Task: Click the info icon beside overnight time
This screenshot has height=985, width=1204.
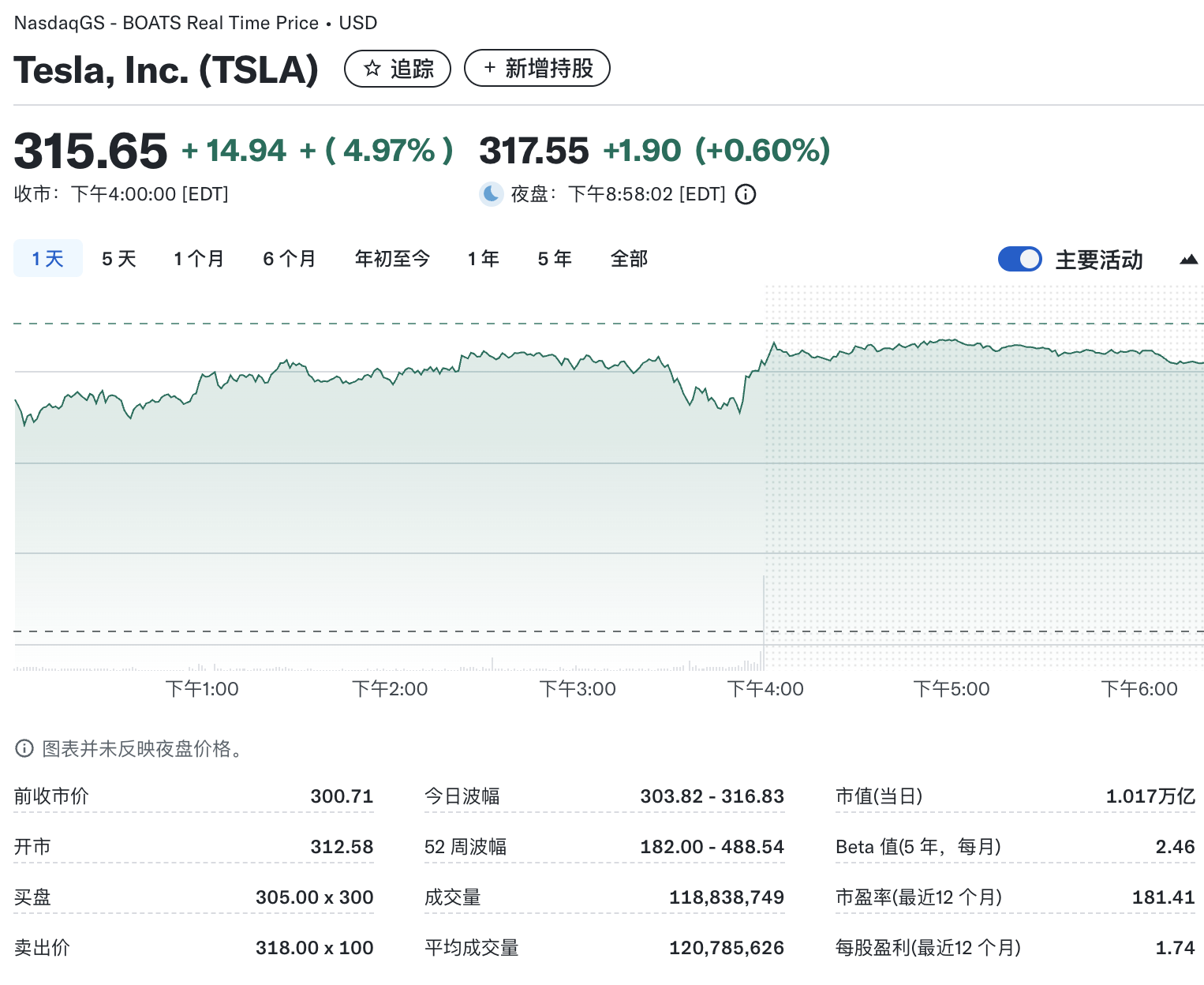Action: point(746,194)
